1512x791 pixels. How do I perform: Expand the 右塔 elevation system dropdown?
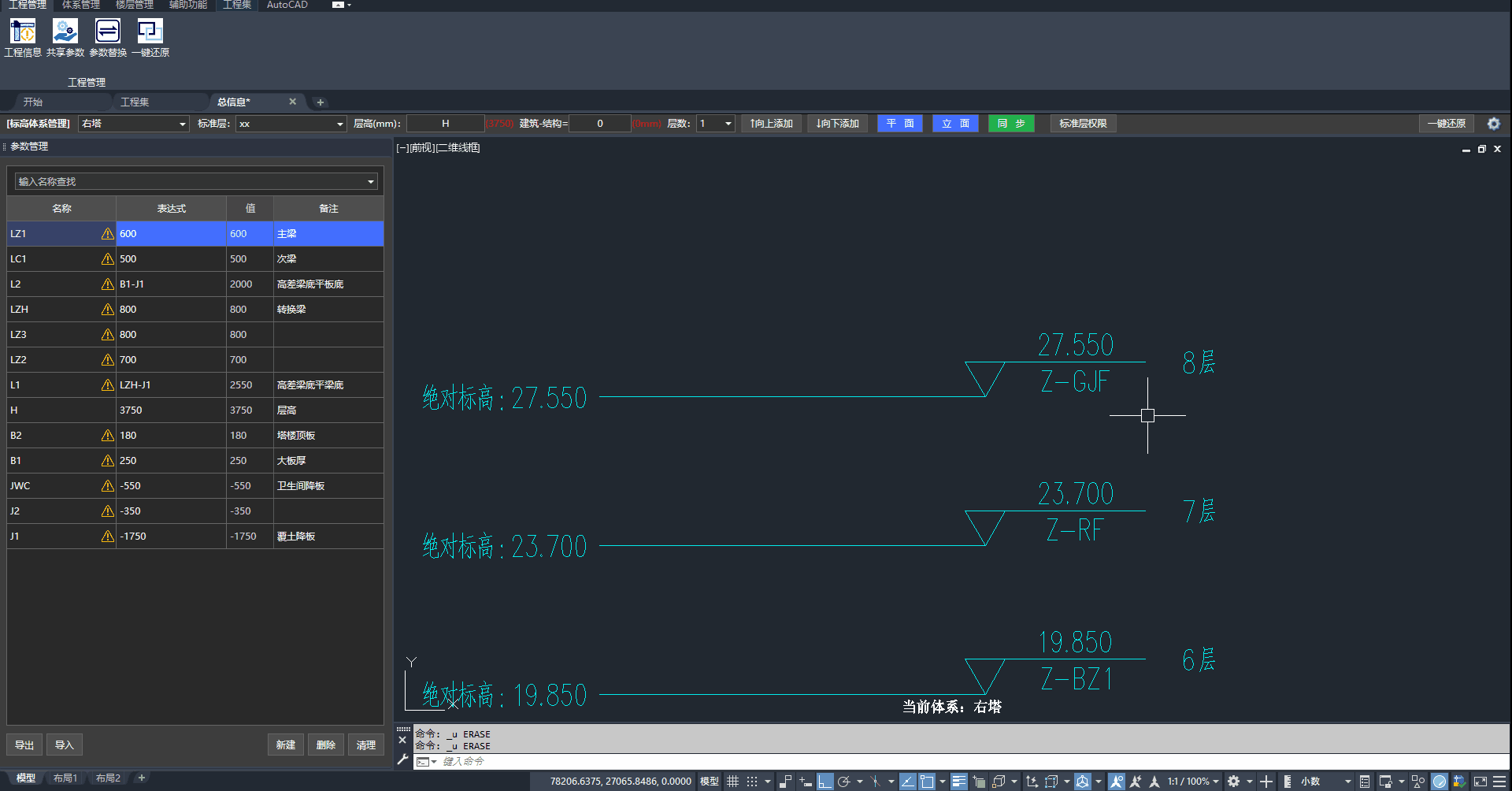(183, 124)
